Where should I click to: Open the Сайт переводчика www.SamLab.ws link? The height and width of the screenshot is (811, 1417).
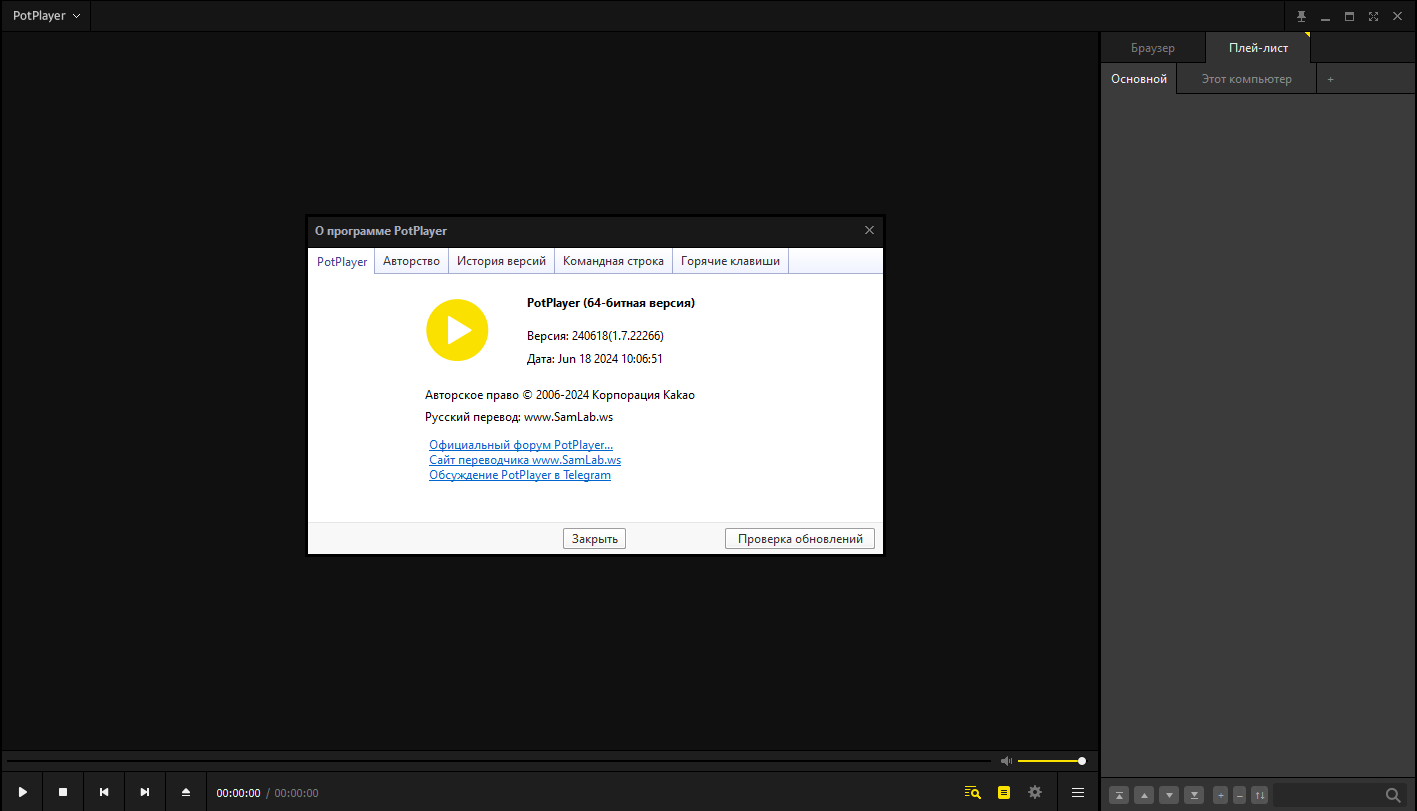pos(525,460)
